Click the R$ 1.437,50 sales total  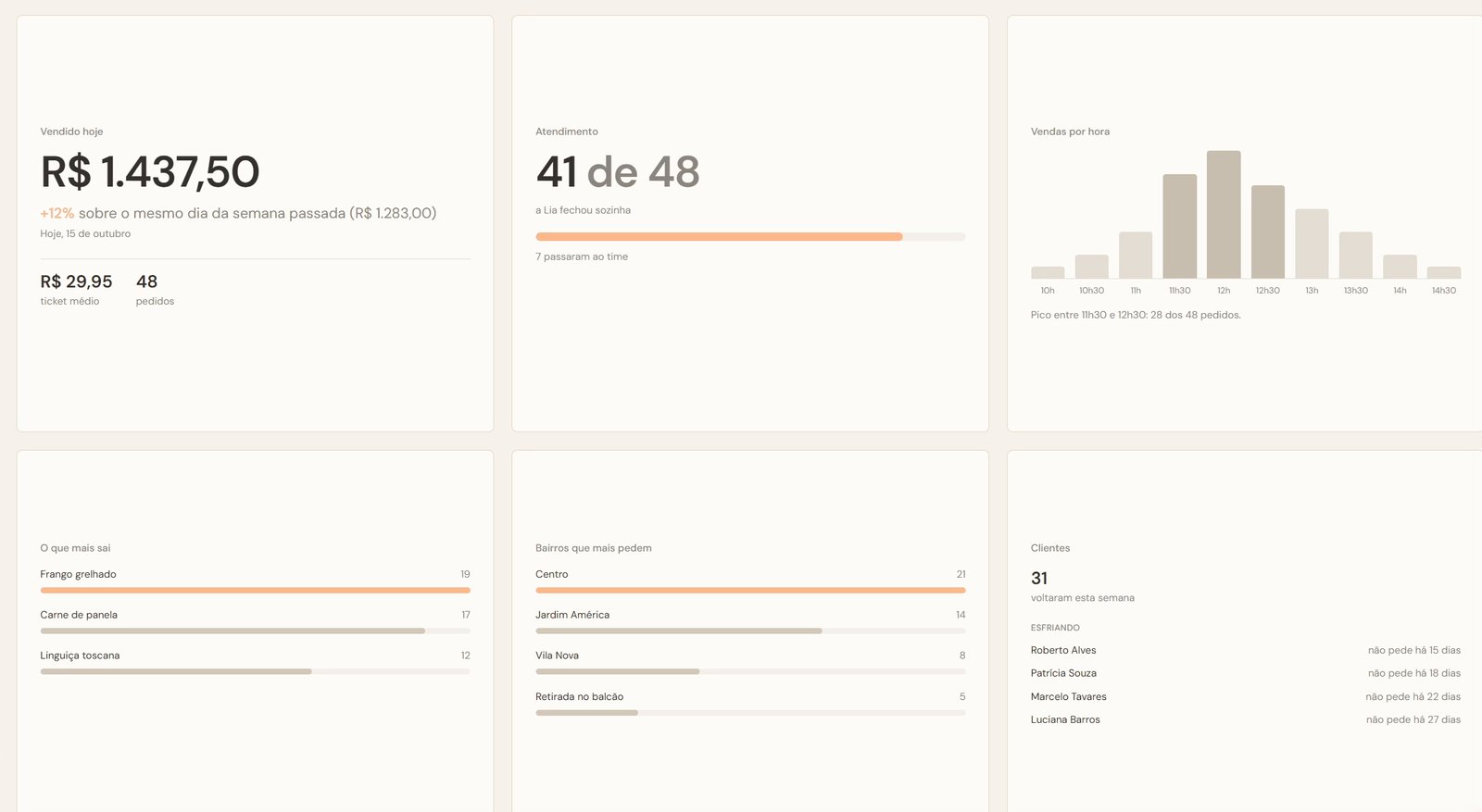pos(150,172)
